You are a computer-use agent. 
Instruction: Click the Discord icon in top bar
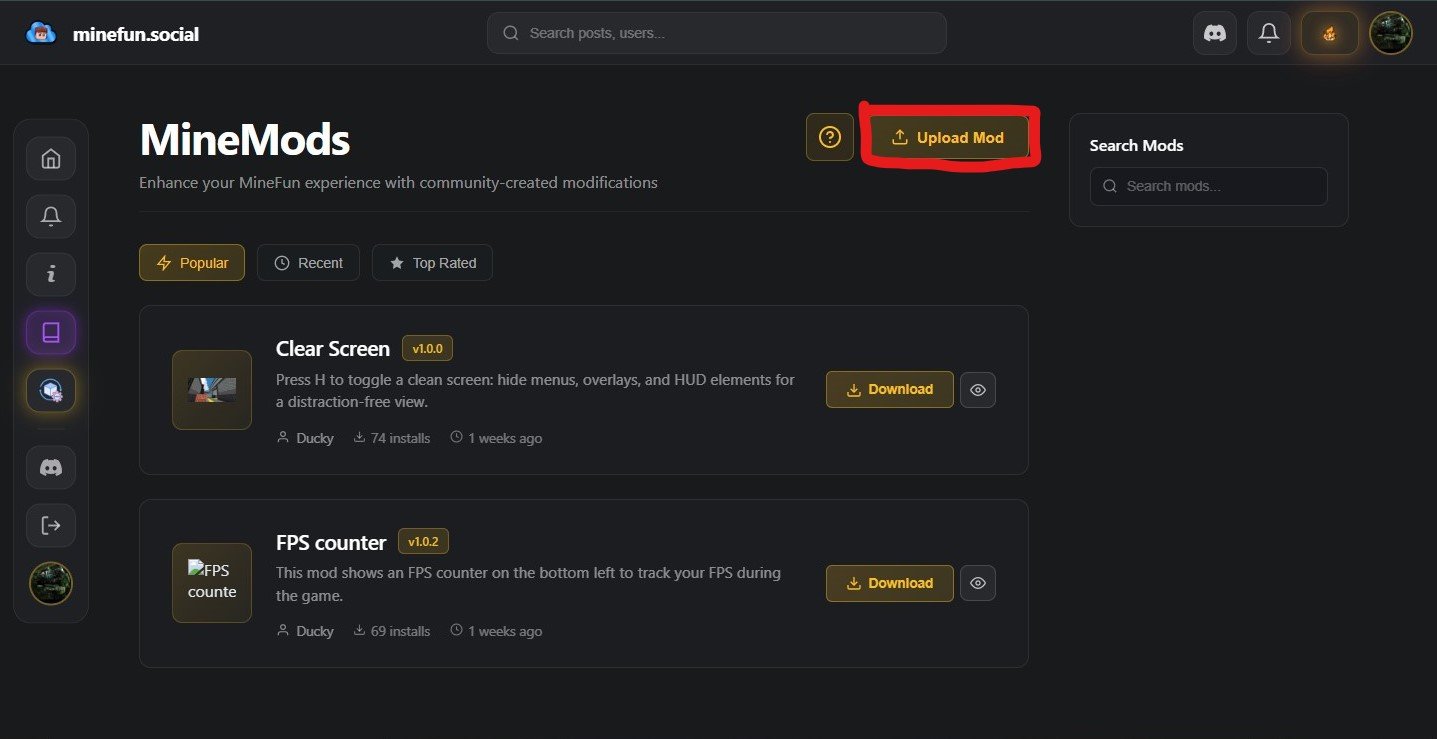(1214, 33)
